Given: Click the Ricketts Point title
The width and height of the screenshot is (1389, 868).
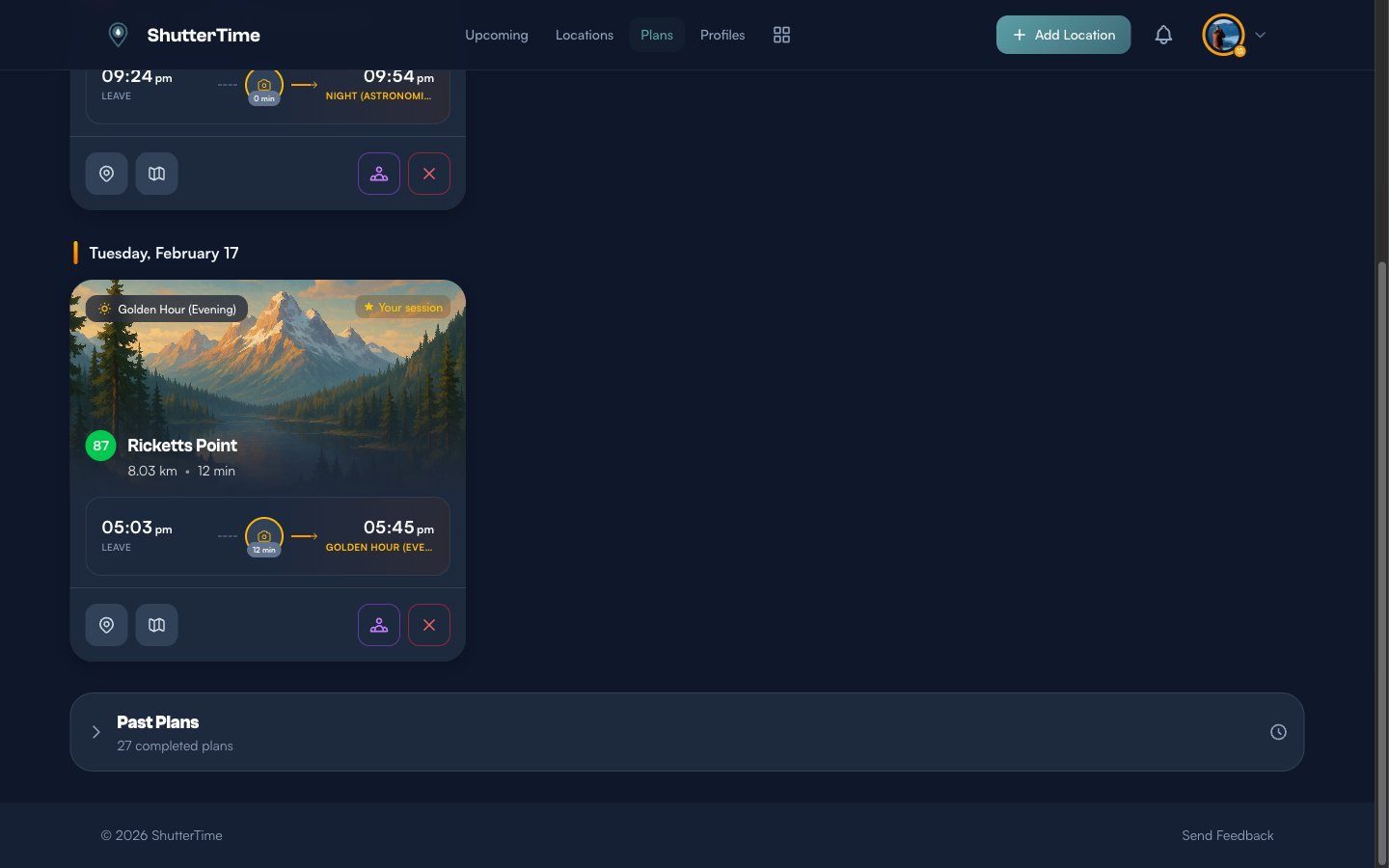Looking at the screenshot, I should tap(182, 446).
